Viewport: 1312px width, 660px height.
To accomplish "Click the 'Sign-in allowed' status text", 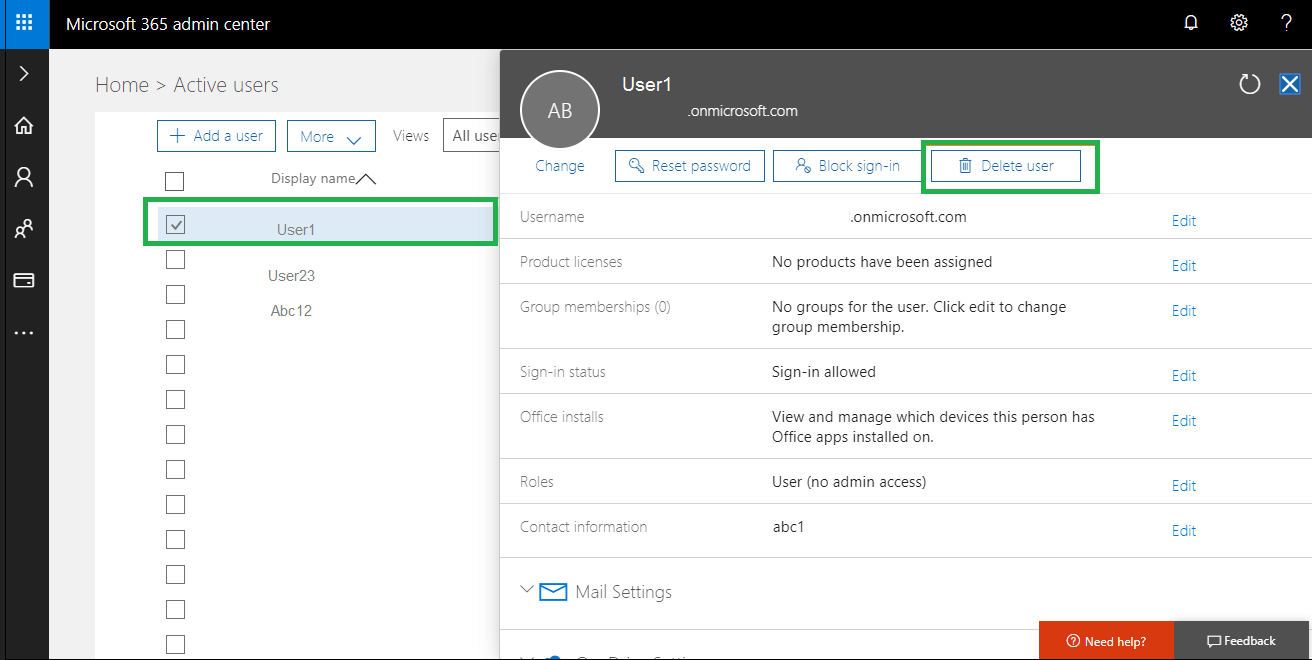I will (824, 372).
